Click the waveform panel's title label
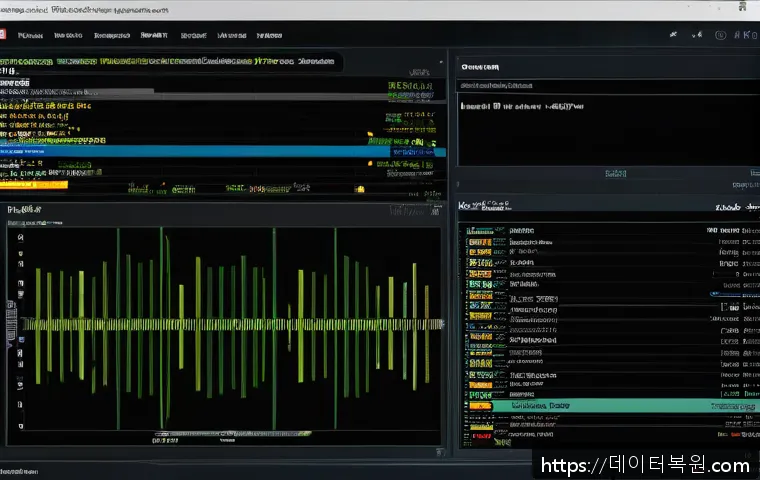This screenshot has height=480, width=760. pyautogui.click(x=24, y=210)
